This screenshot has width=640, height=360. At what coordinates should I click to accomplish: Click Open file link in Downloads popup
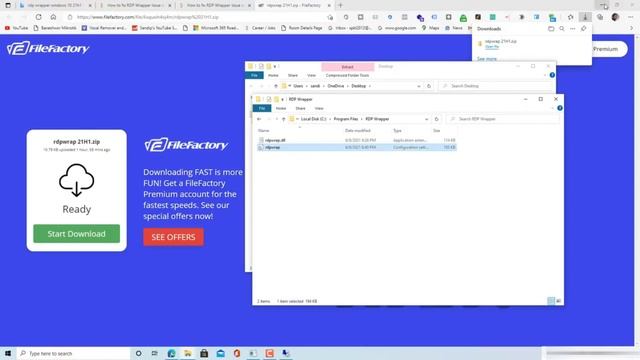[492, 47]
